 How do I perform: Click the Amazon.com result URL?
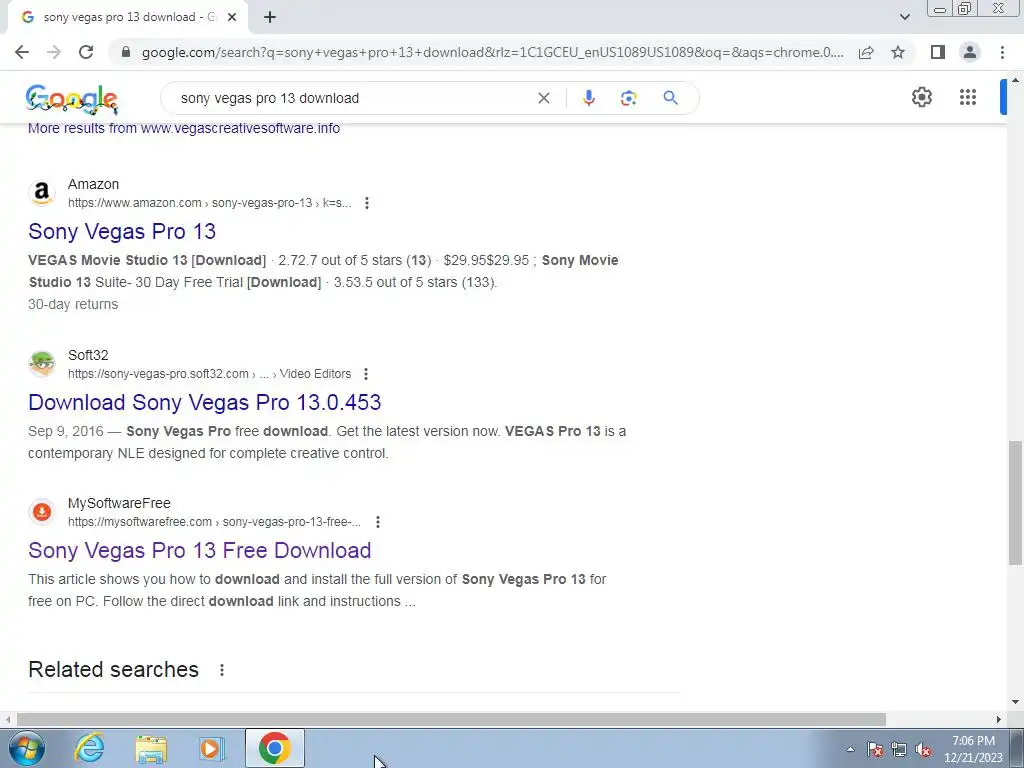pos(209,203)
